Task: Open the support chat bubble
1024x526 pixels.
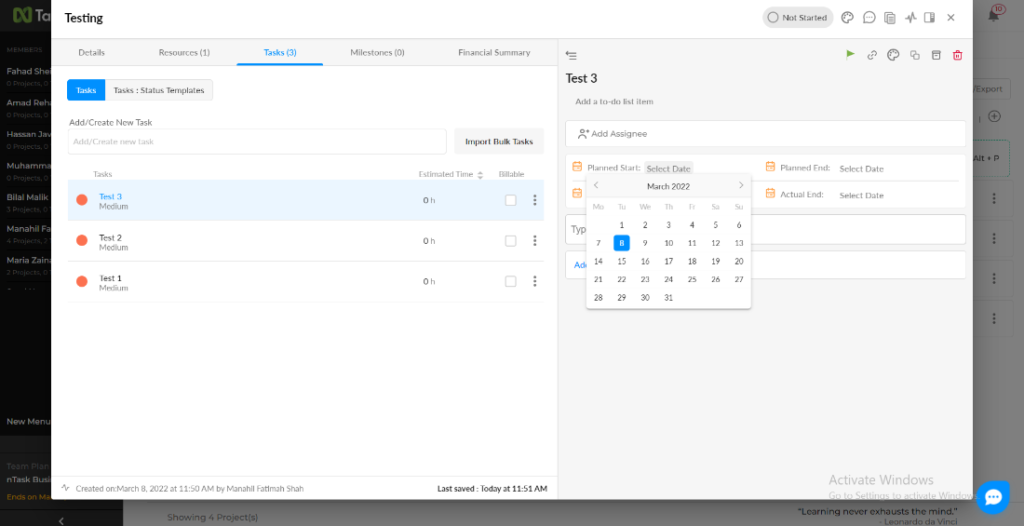Action: [x=992, y=496]
